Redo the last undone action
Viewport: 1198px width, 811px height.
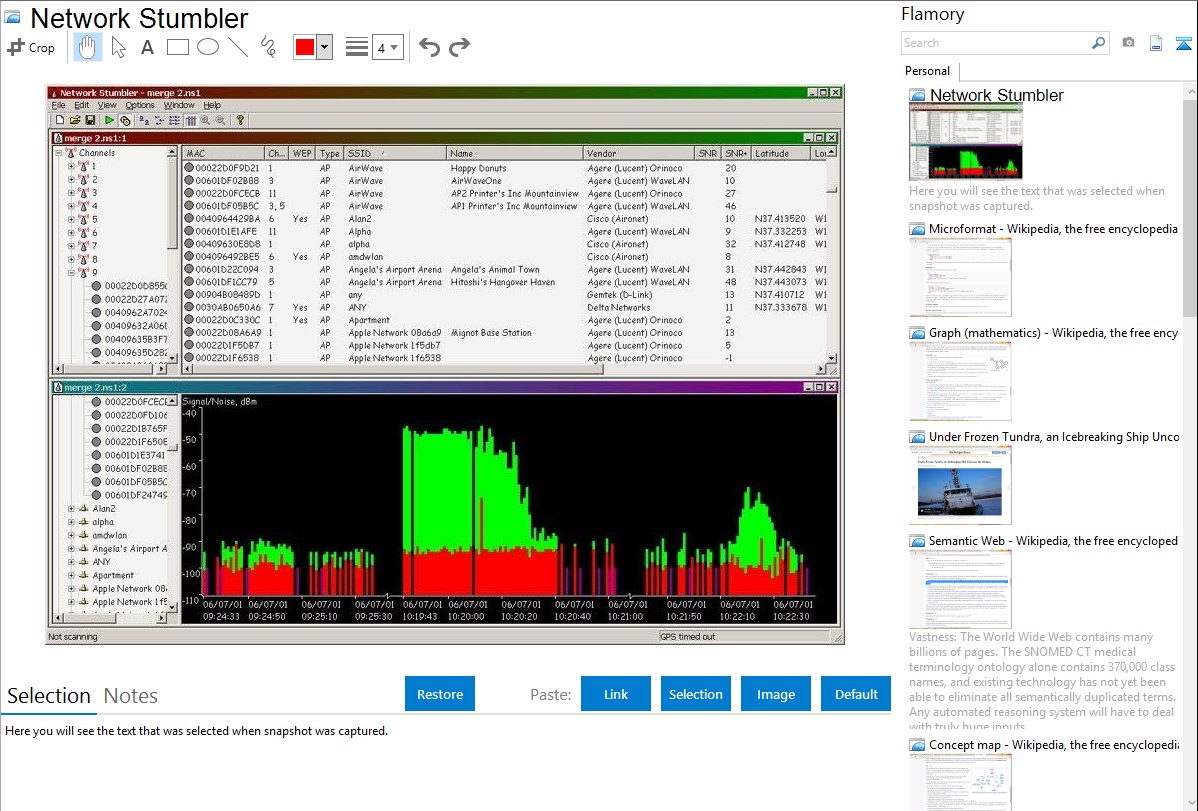[459, 47]
